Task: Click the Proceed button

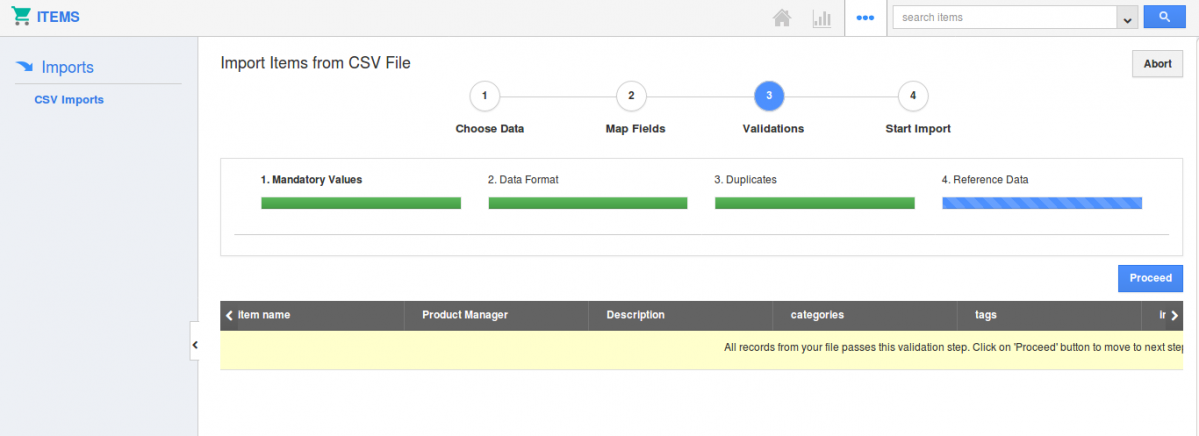Action: [x=1150, y=278]
